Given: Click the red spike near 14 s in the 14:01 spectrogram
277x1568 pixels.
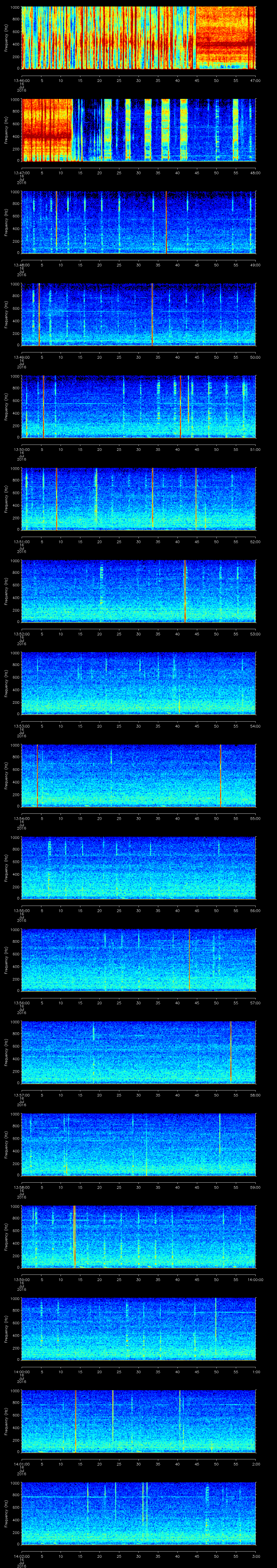Looking at the screenshot, I should pyautogui.click(x=75, y=1421).
